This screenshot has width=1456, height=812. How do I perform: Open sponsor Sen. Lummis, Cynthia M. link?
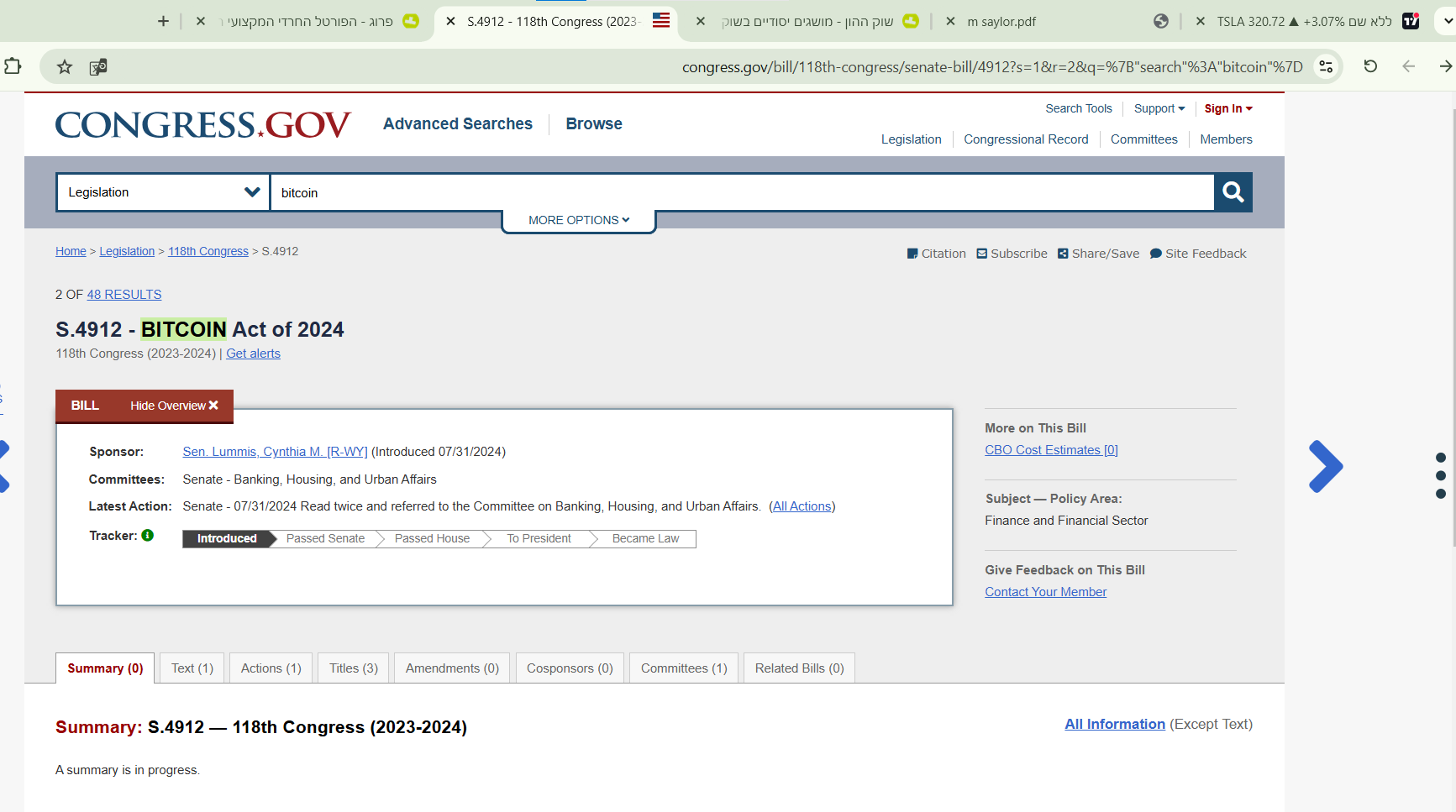click(x=275, y=452)
